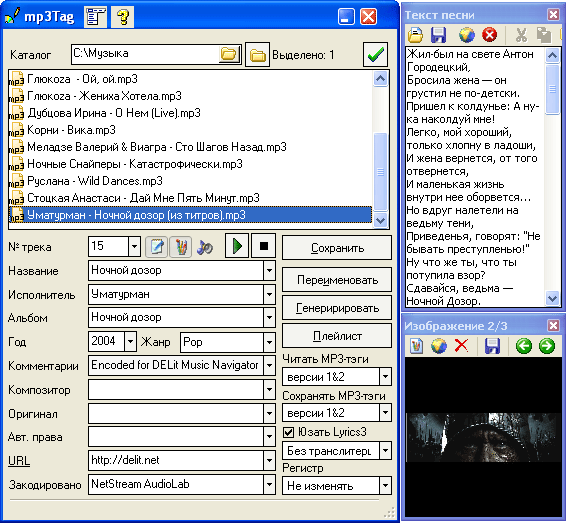Viewport: 566px width, 523px height.
Task: Click file list scrollbar up arrow
Action: point(380,78)
